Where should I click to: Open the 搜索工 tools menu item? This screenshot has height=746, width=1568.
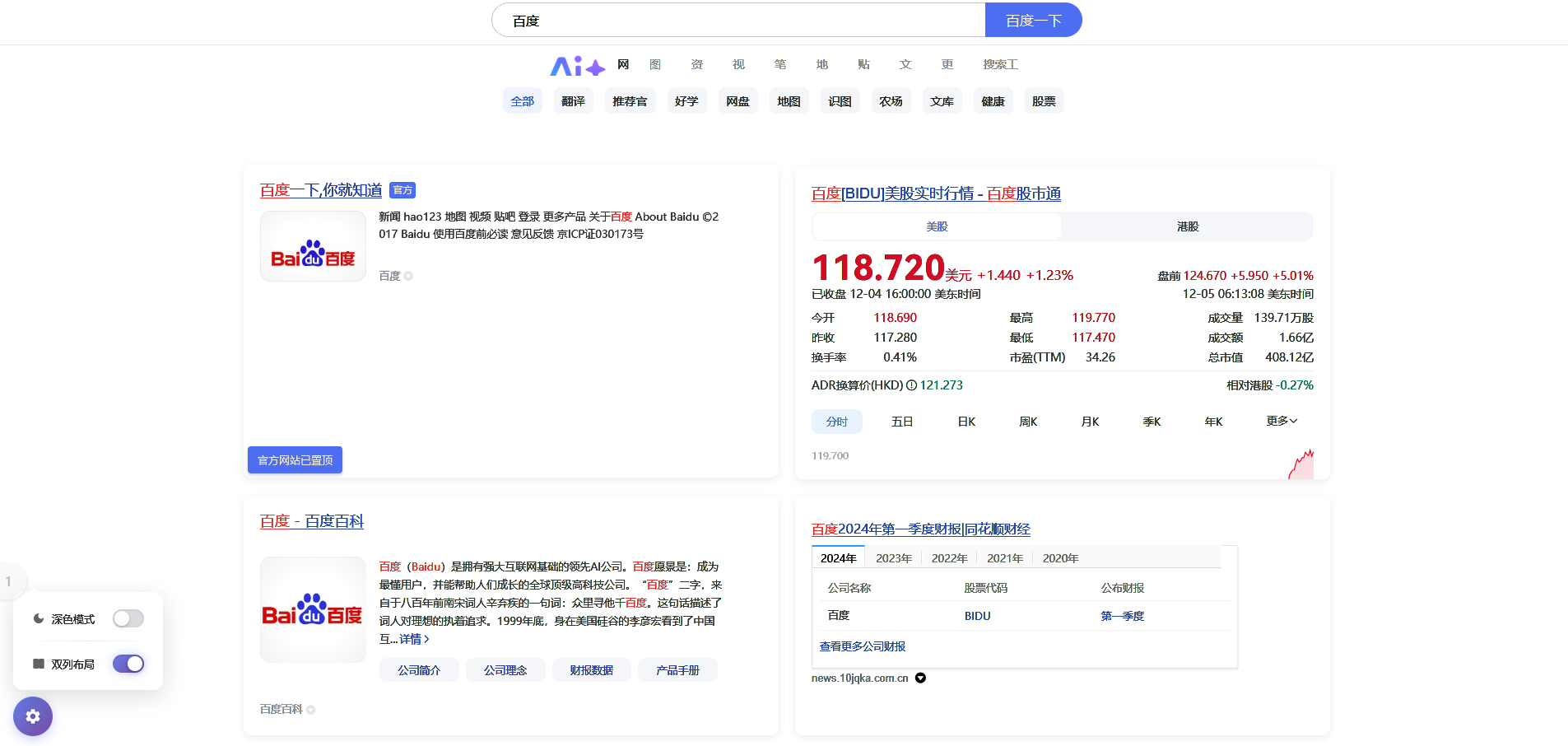coord(1000,64)
